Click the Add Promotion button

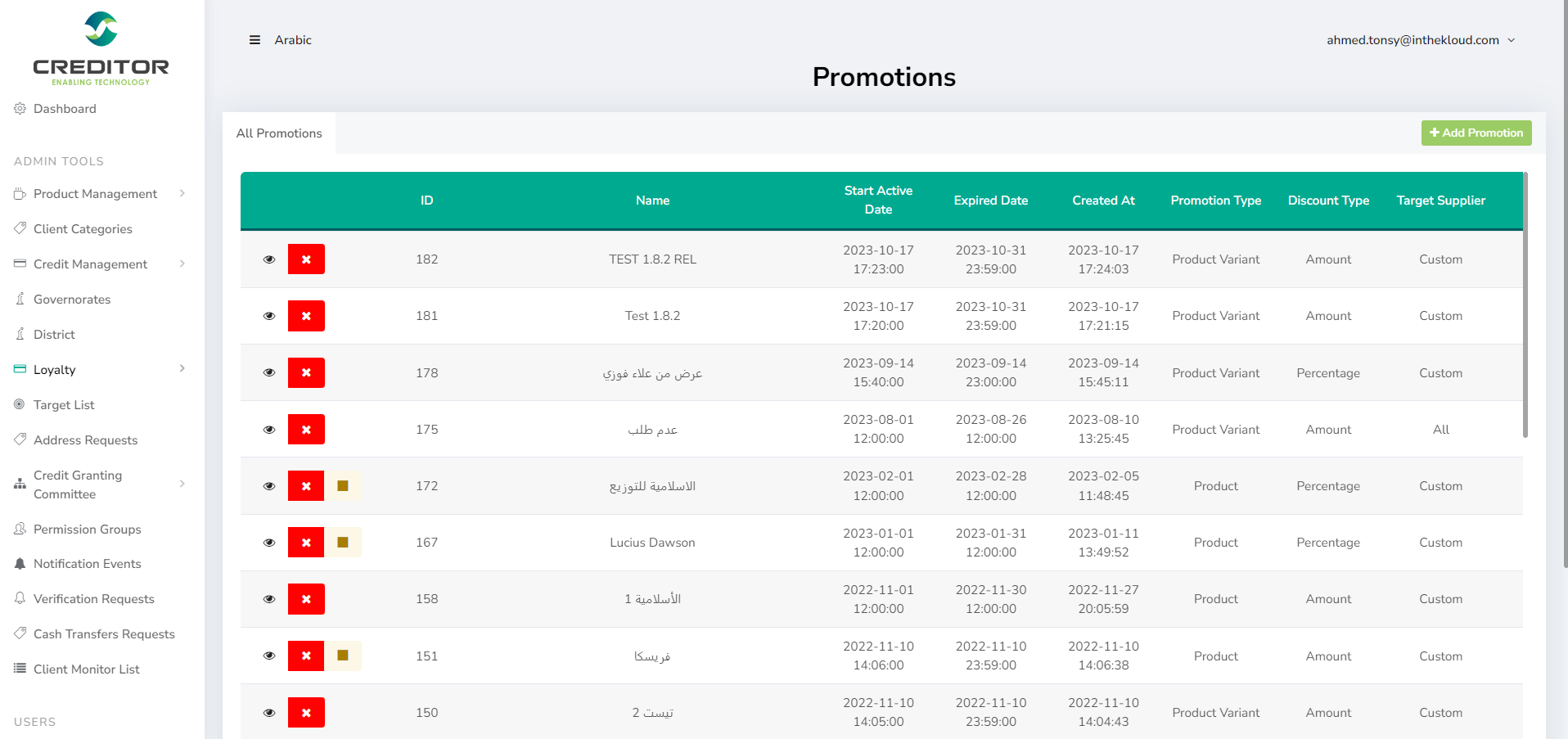tap(1476, 133)
